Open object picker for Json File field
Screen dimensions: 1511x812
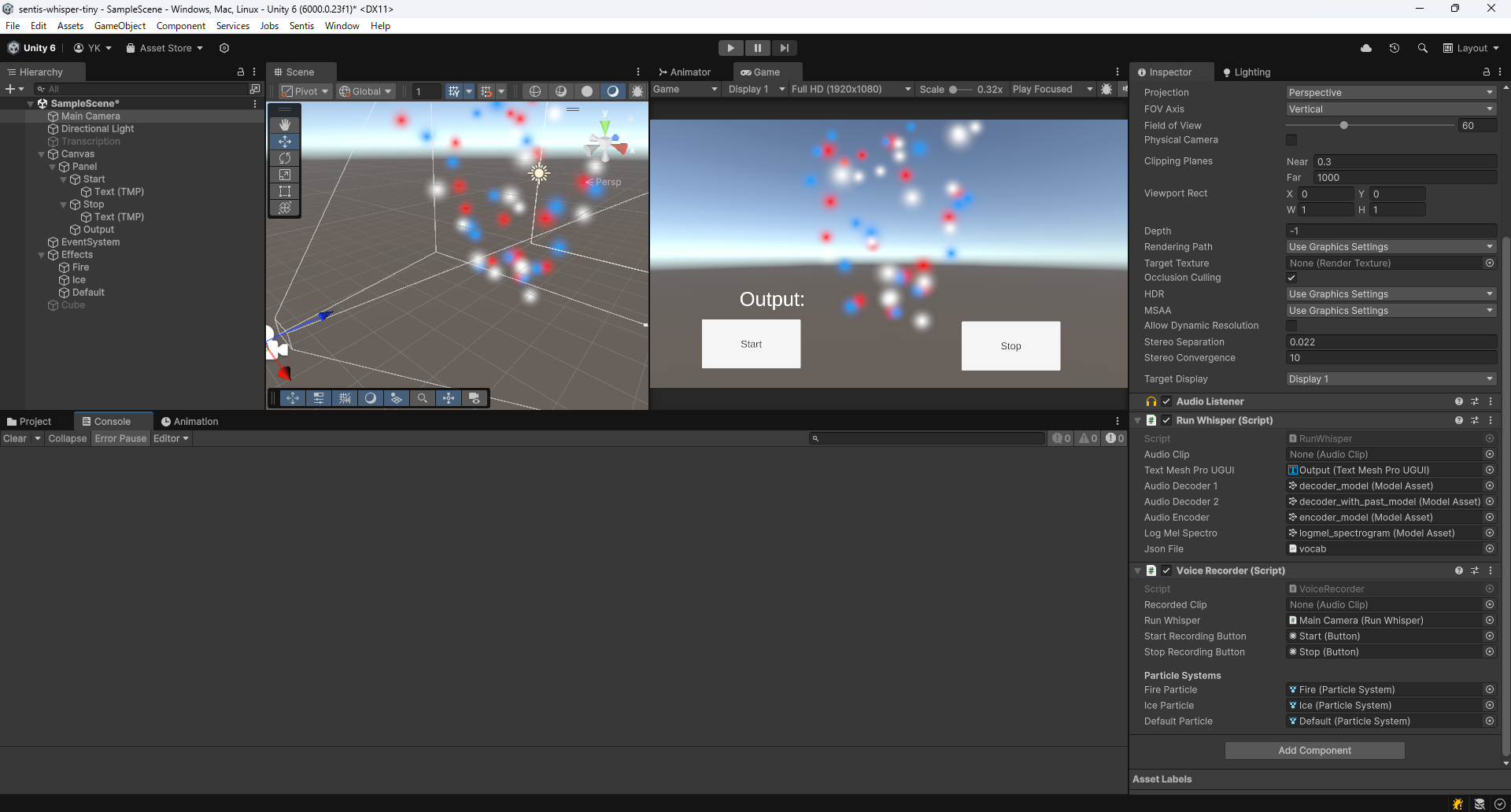1490,548
